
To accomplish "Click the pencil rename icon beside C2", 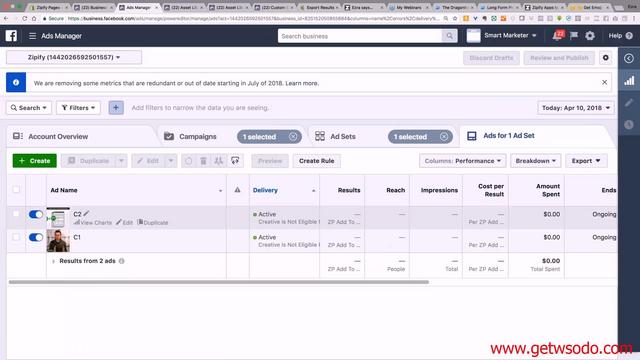I will [86, 213].
